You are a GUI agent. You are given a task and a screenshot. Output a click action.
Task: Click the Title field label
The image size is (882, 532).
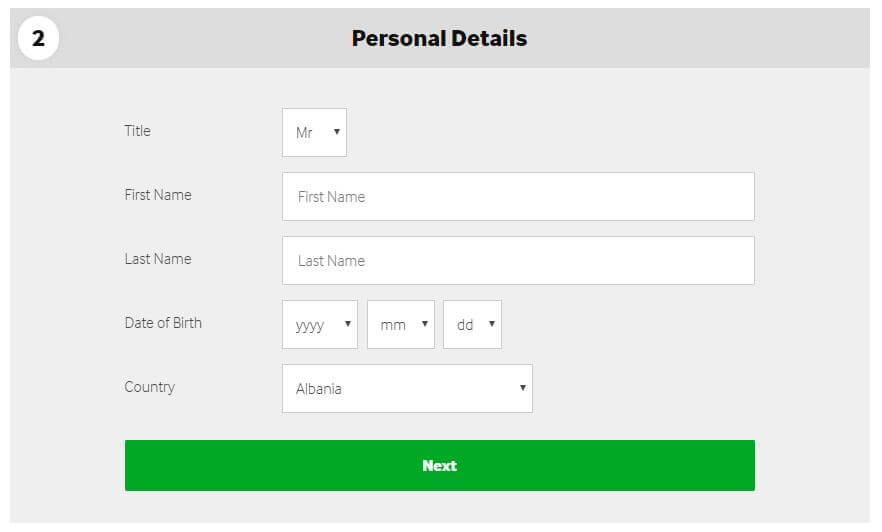pyautogui.click(x=138, y=130)
